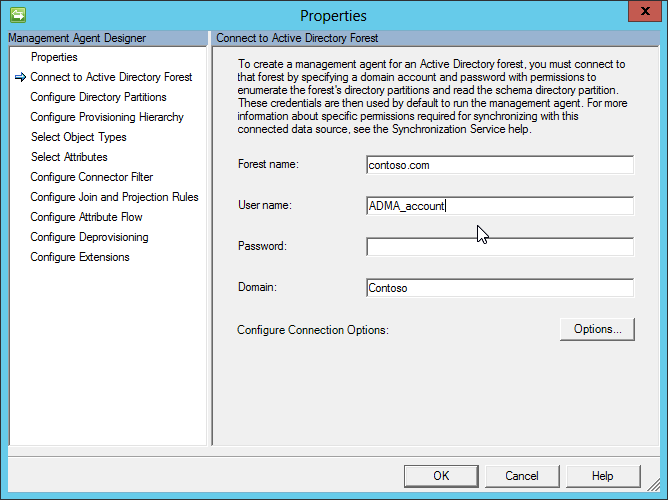The image size is (668, 500).
Task: Open the Select Object Types page
Action: [x=79, y=137]
